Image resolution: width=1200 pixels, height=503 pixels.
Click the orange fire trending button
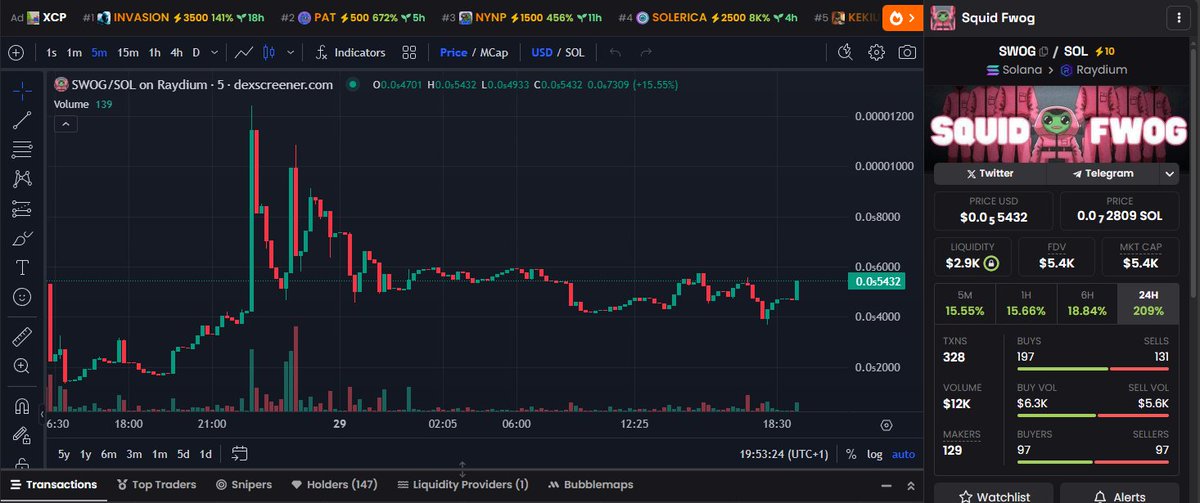903,17
